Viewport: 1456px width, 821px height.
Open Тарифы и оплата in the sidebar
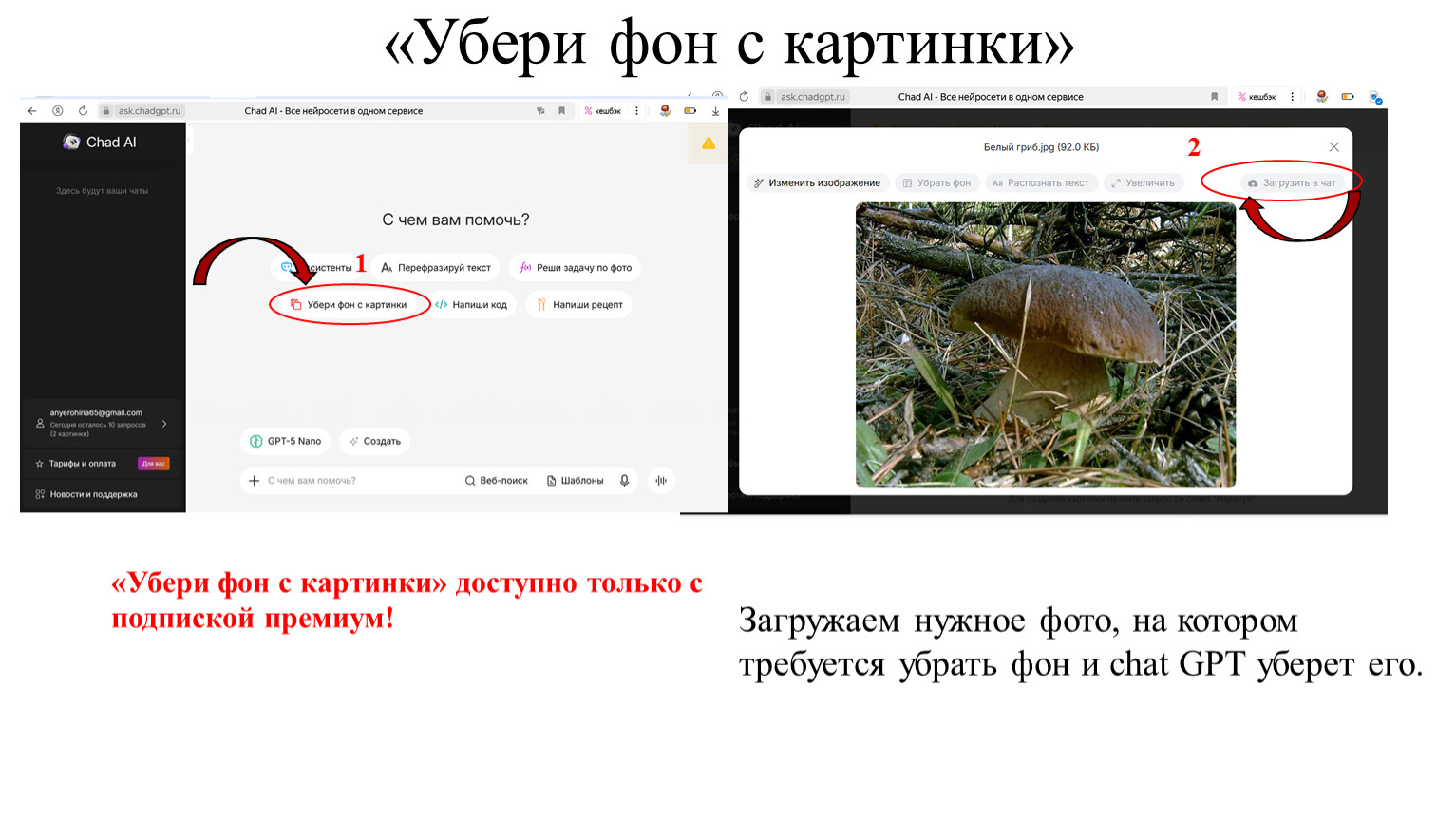coord(83,464)
